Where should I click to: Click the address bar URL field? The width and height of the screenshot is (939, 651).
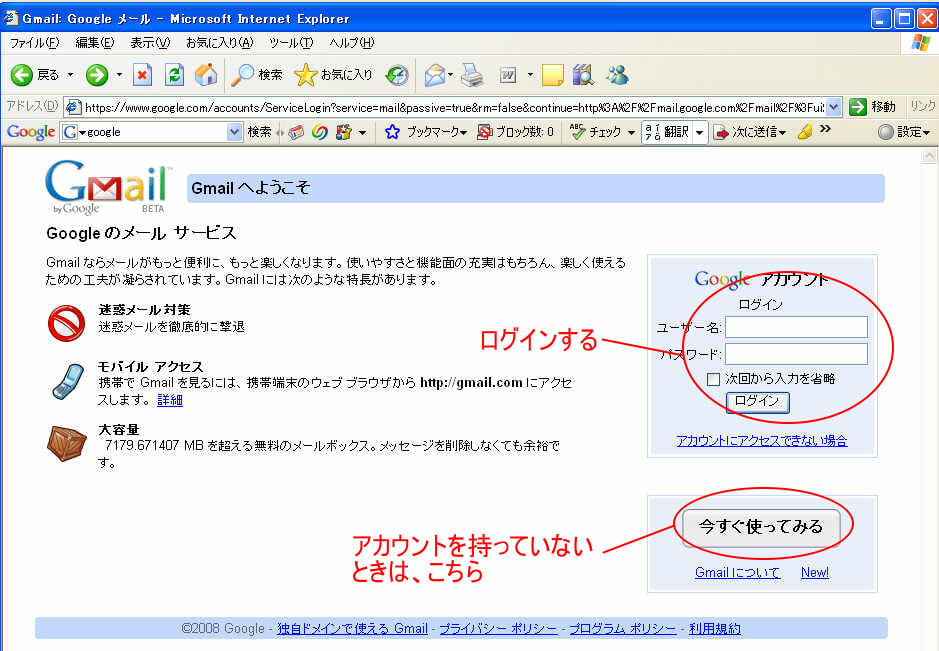pyautogui.click(x=453, y=107)
